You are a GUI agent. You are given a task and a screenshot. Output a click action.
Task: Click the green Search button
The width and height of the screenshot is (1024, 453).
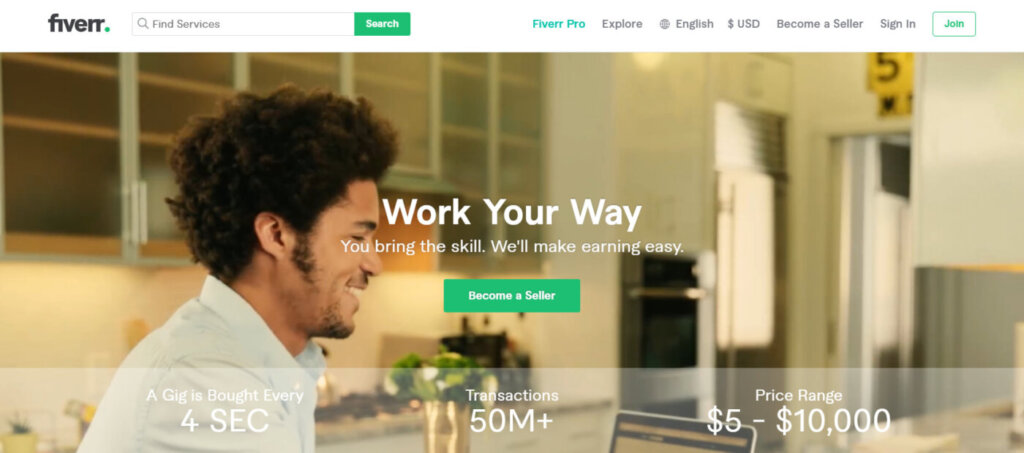(382, 23)
